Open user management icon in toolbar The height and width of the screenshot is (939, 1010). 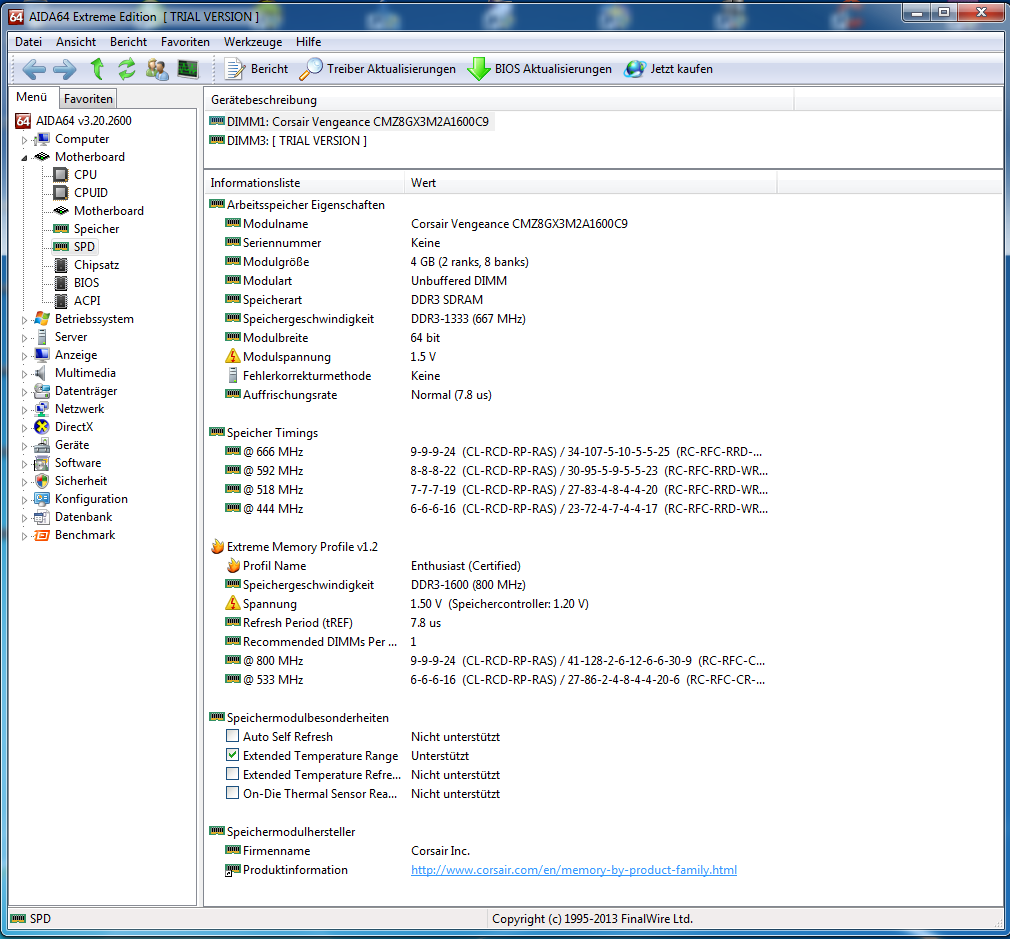(157, 69)
